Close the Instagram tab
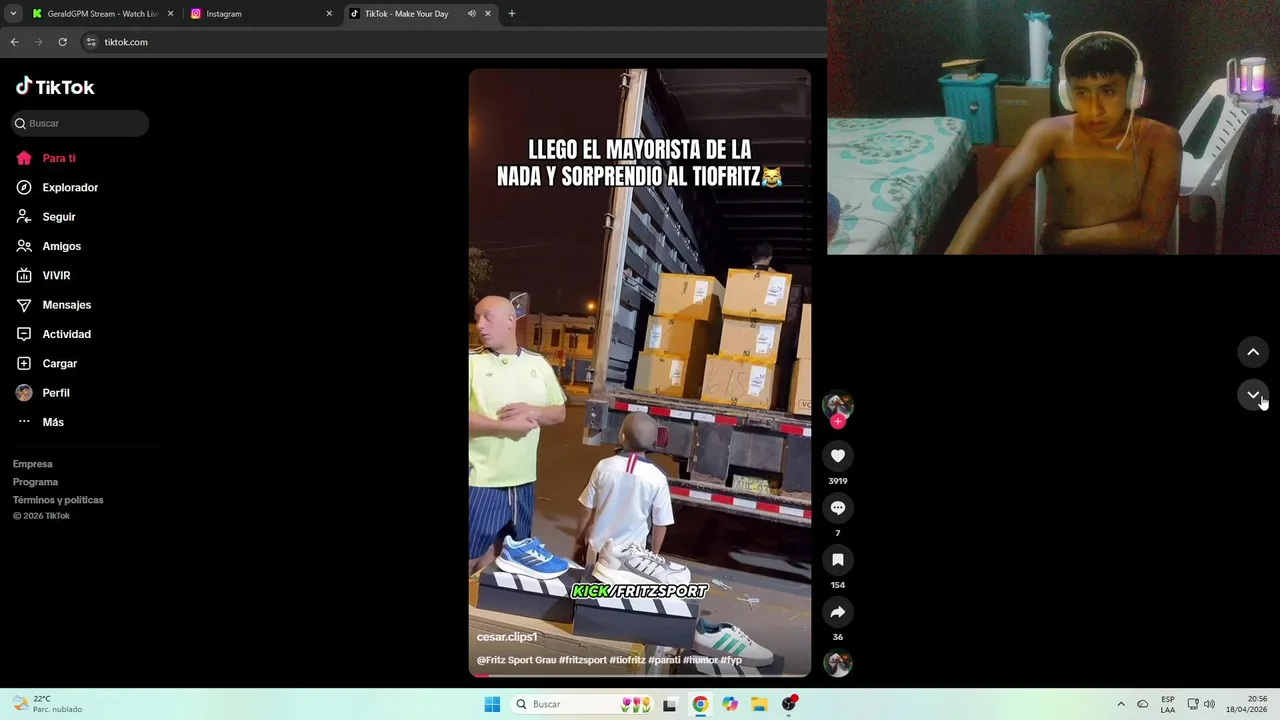Screen dimensions: 1280x720 (x=329, y=14)
